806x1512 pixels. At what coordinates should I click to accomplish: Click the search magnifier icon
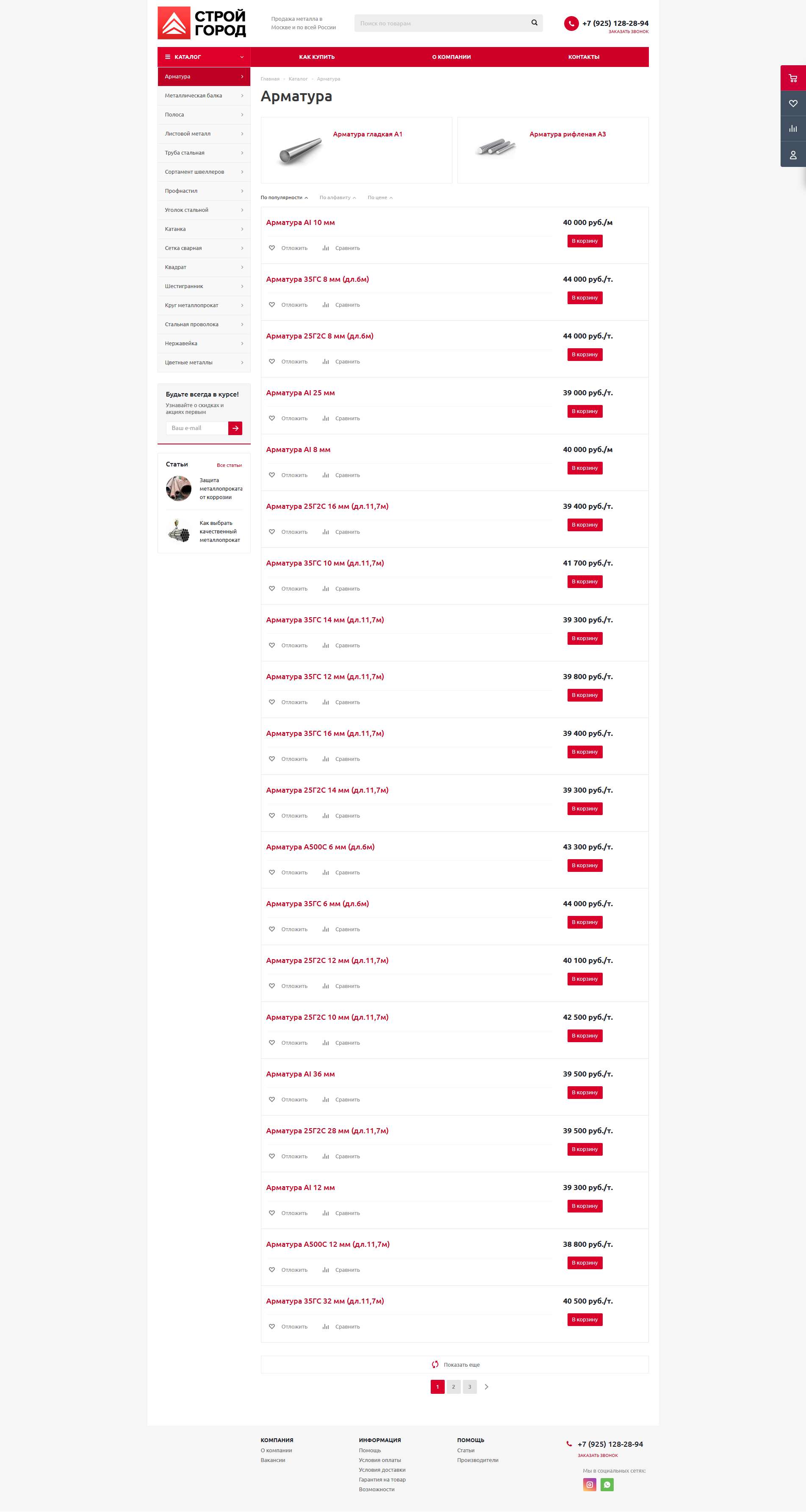pos(535,23)
